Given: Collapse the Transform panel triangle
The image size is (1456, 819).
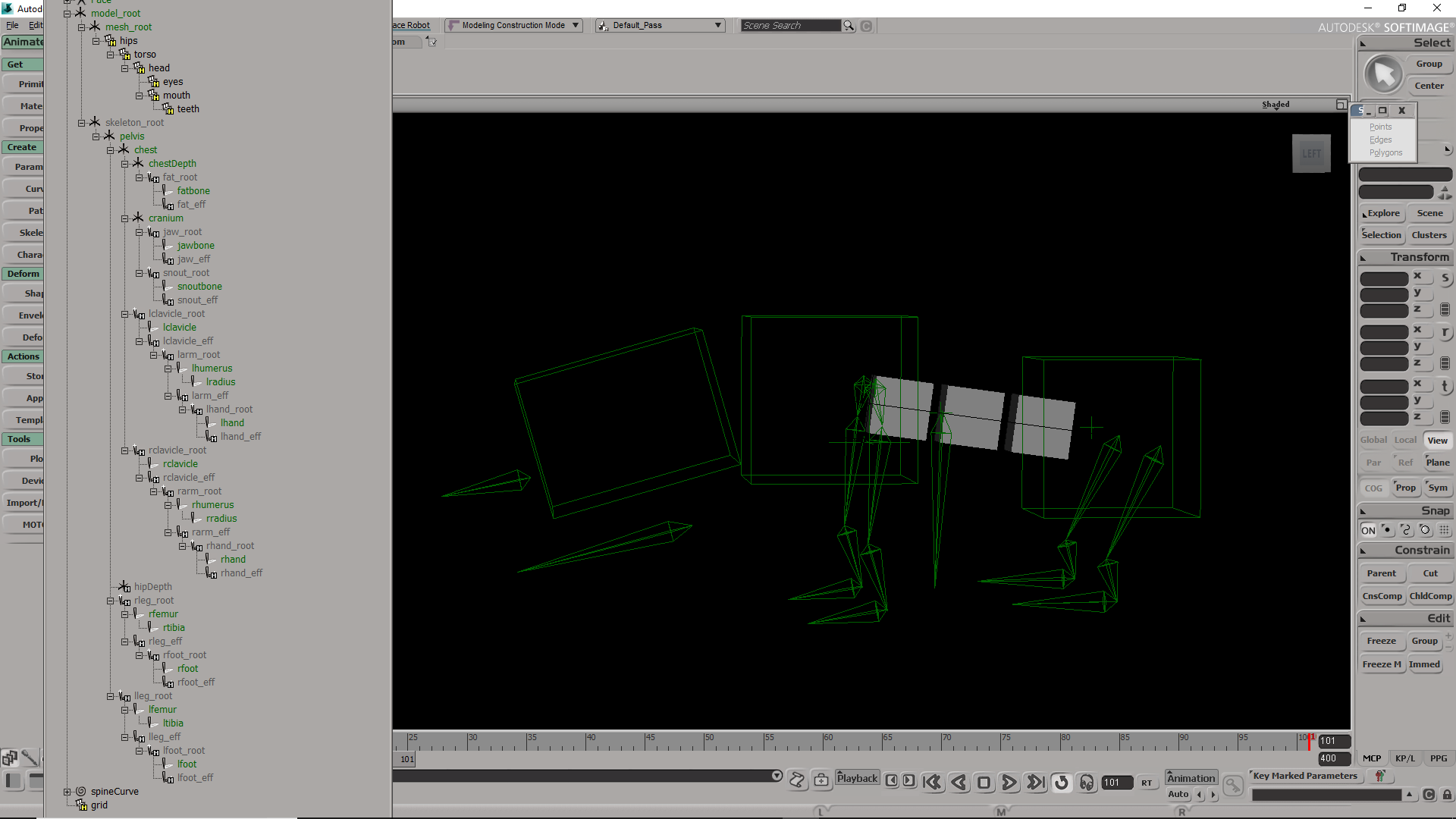Looking at the screenshot, I should (1363, 258).
